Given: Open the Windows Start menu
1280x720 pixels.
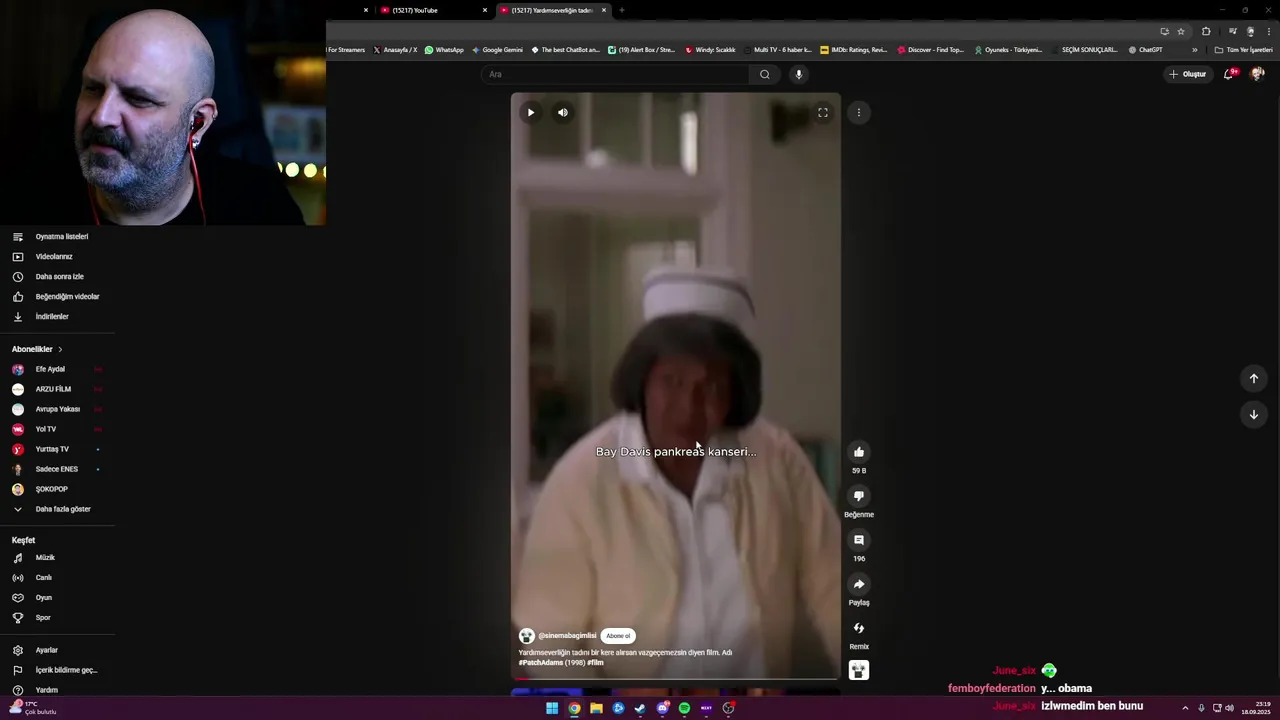Looking at the screenshot, I should click(x=552, y=708).
